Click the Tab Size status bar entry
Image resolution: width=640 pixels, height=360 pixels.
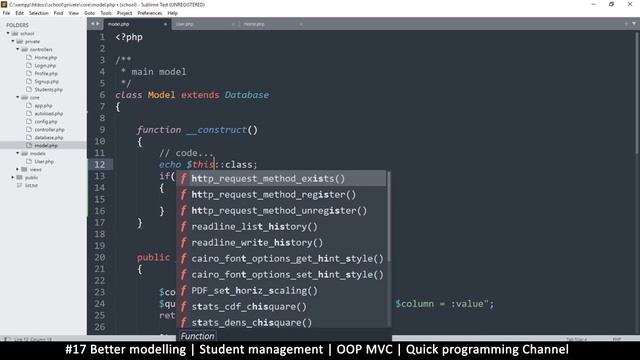point(576,339)
